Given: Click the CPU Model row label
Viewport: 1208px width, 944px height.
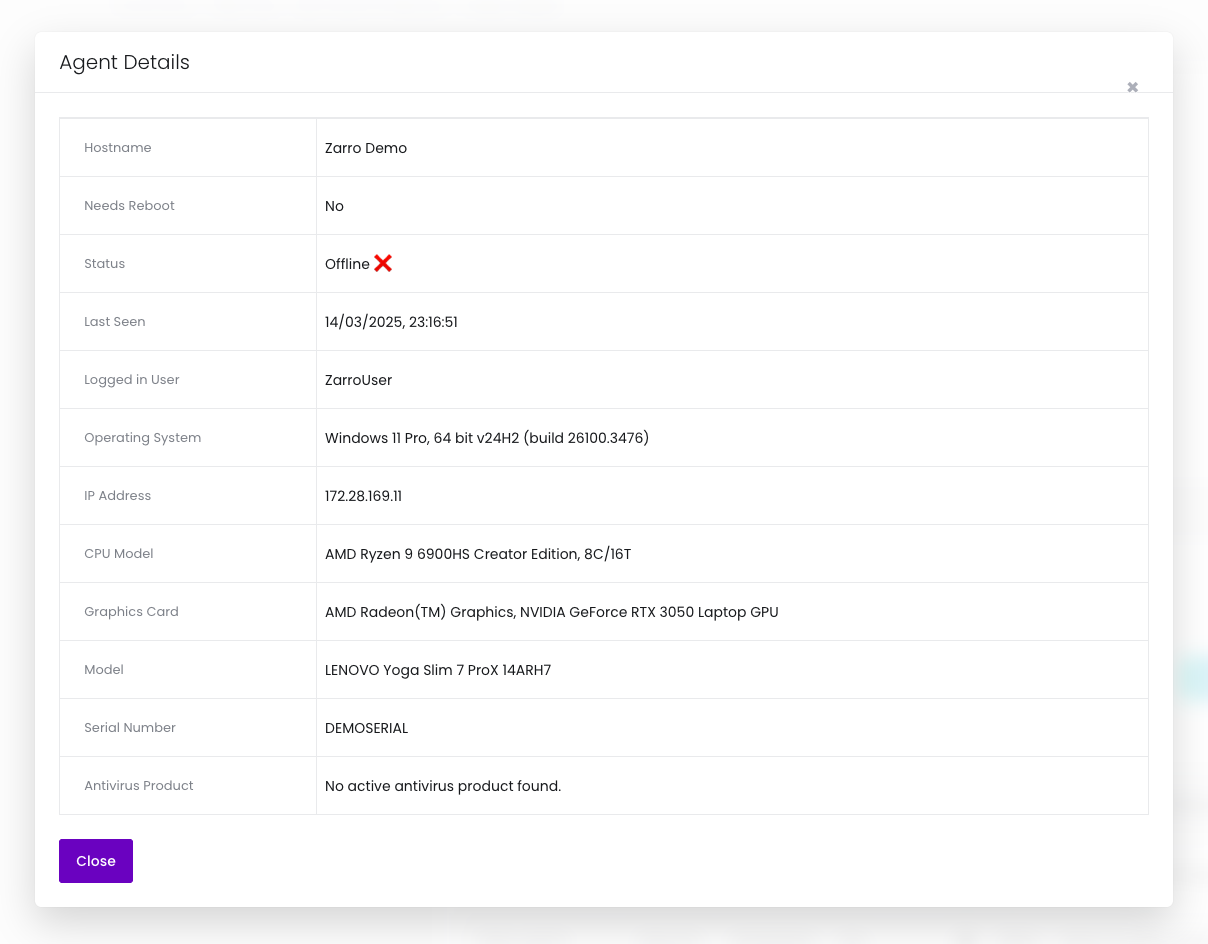Looking at the screenshot, I should pyautogui.click(x=119, y=554).
